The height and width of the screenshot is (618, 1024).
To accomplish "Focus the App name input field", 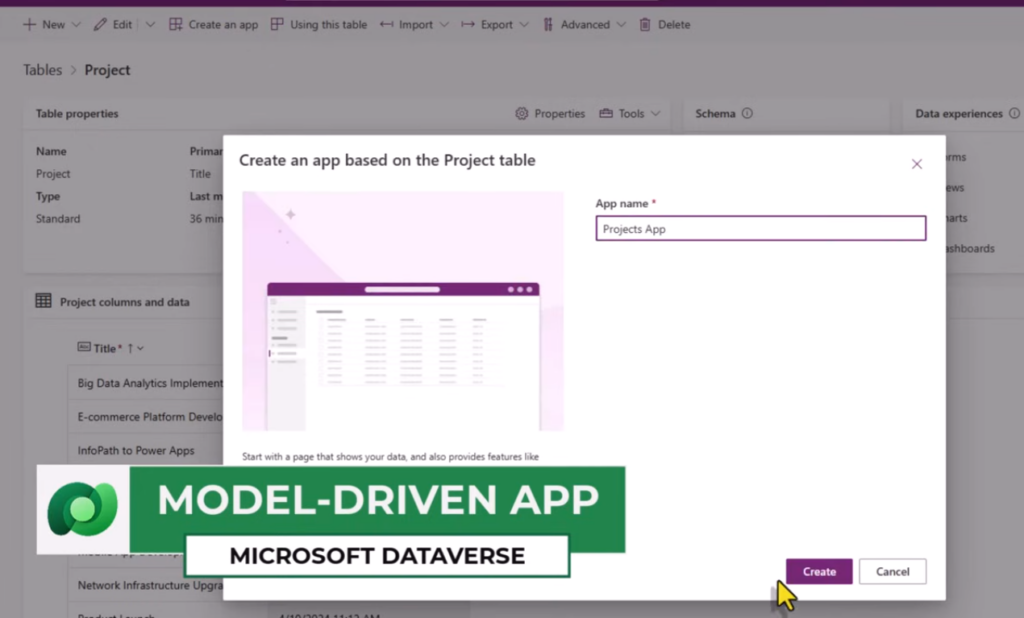I will click(760, 229).
